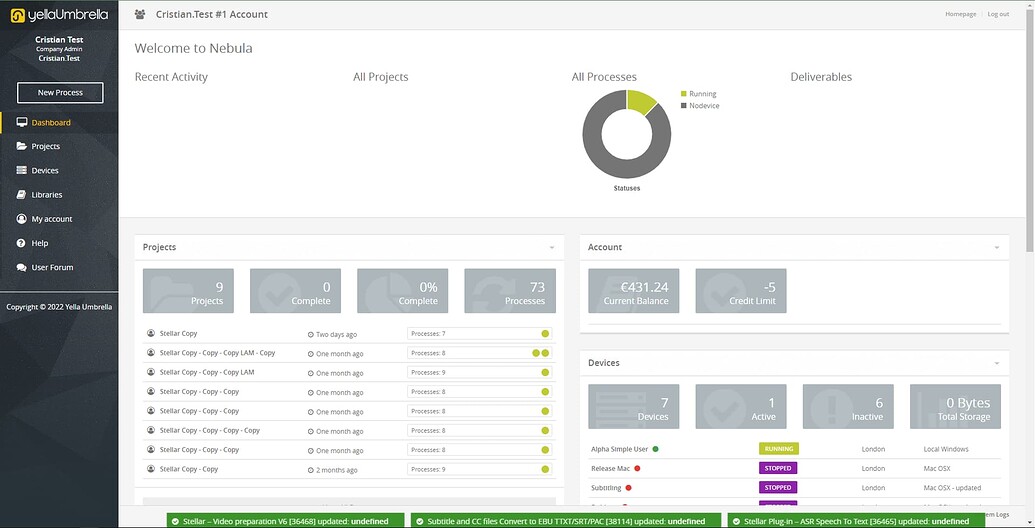Screen dimensions: 1035x528
Task: Click the Help question mark icon
Action: point(22,243)
